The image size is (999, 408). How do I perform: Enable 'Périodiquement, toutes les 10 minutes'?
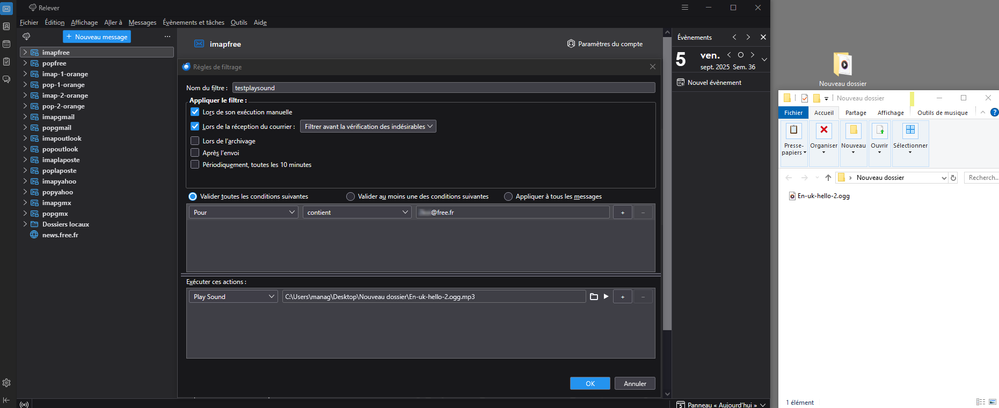coord(195,165)
